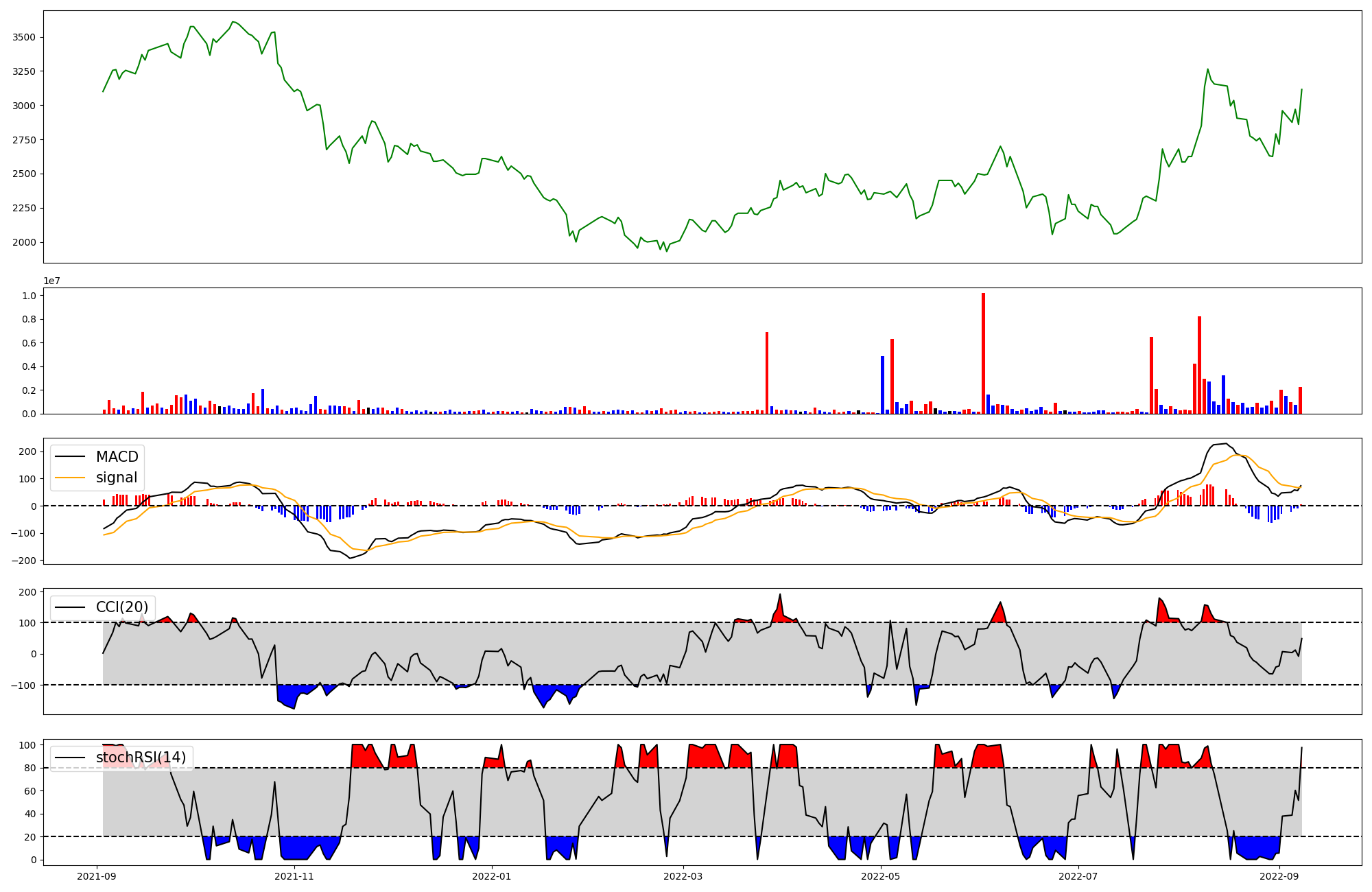The width and height of the screenshot is (1372, 892).
Task: Click the 80 tick on stochRSI axis
Action: point(29,768)
